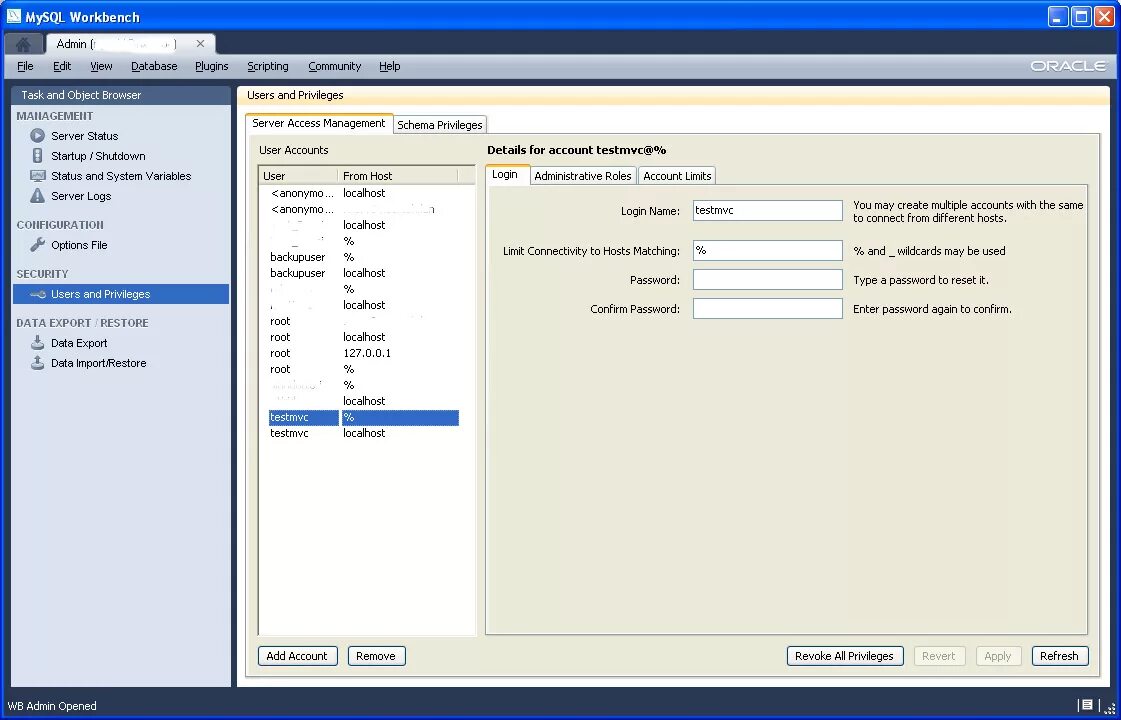
Task: Open Startup / Shutdown in the sidebar
Action: pyautogui.click(x=98, y=156)
